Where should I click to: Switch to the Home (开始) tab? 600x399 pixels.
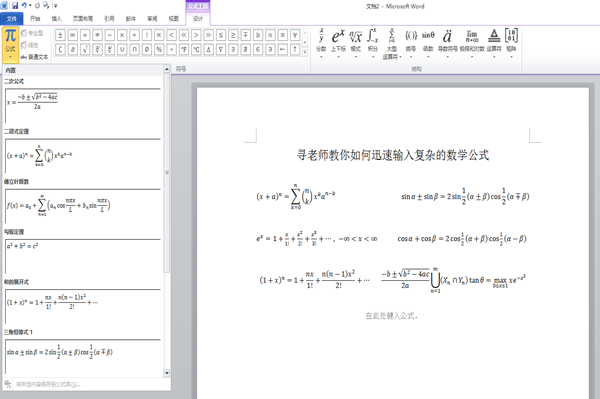pos(35,18)
